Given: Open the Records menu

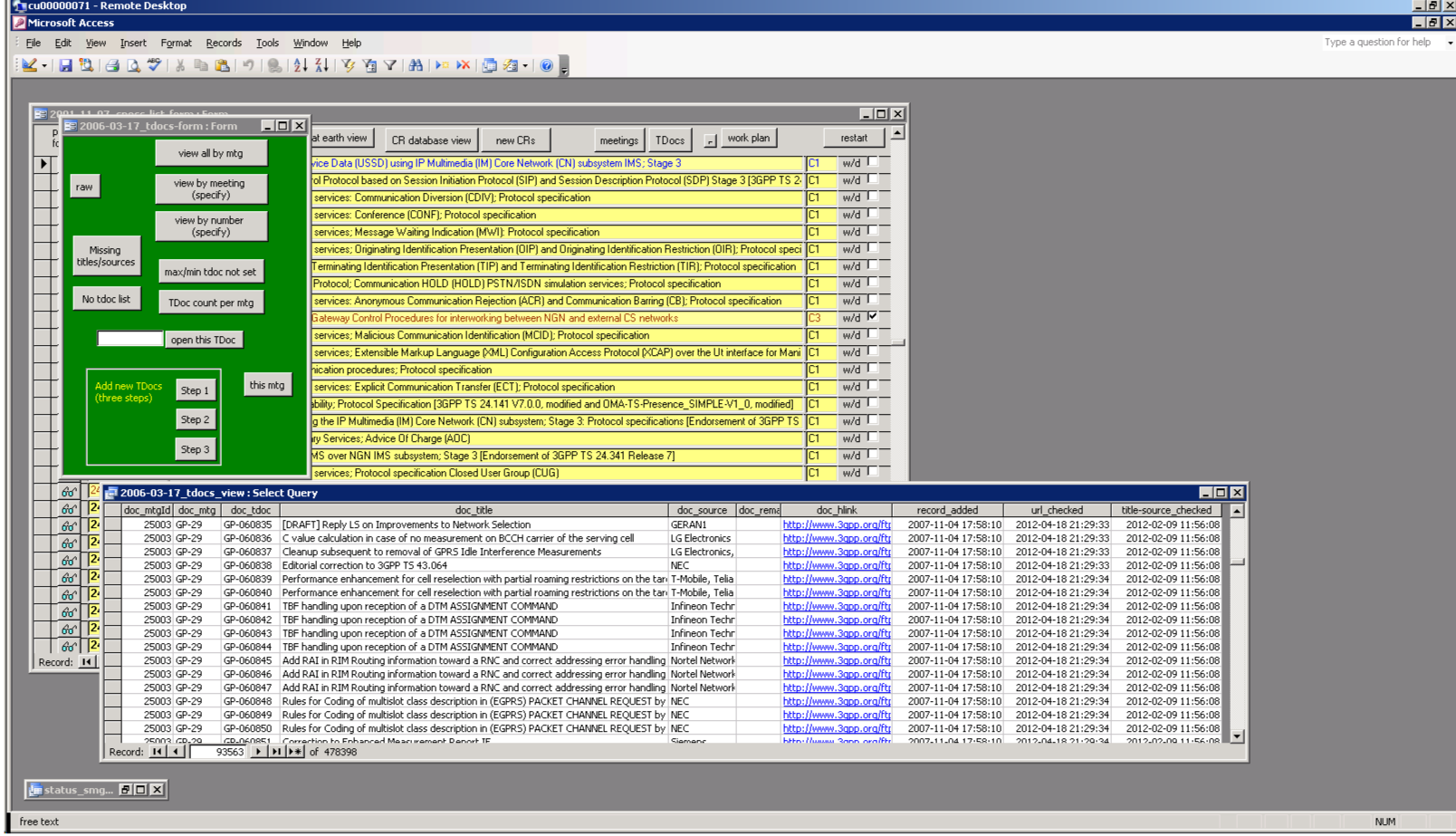Looking at the screenshot, I should click(x=223, y=43).
